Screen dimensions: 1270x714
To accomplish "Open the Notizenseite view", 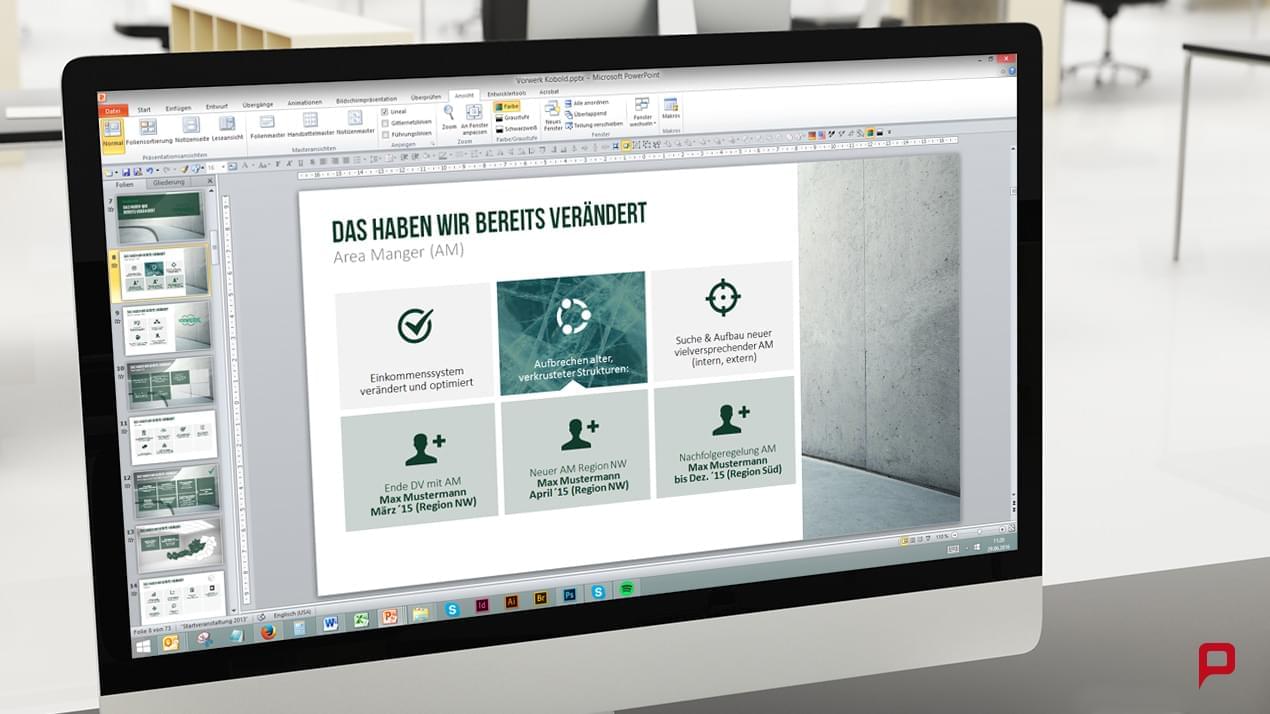I will pos(191,125).
